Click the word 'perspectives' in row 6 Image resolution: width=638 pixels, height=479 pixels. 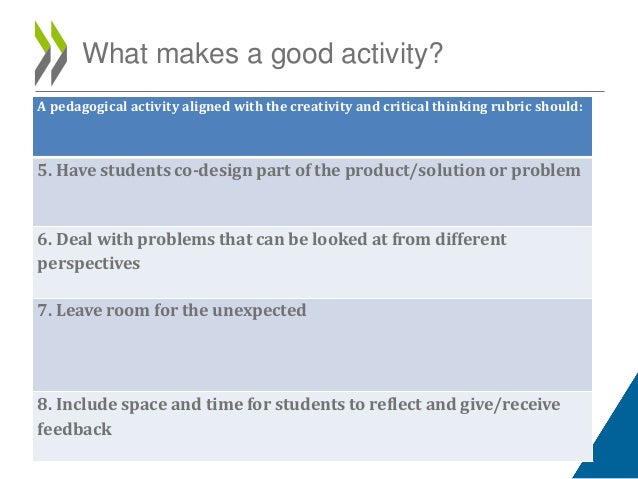pos(88,264)
